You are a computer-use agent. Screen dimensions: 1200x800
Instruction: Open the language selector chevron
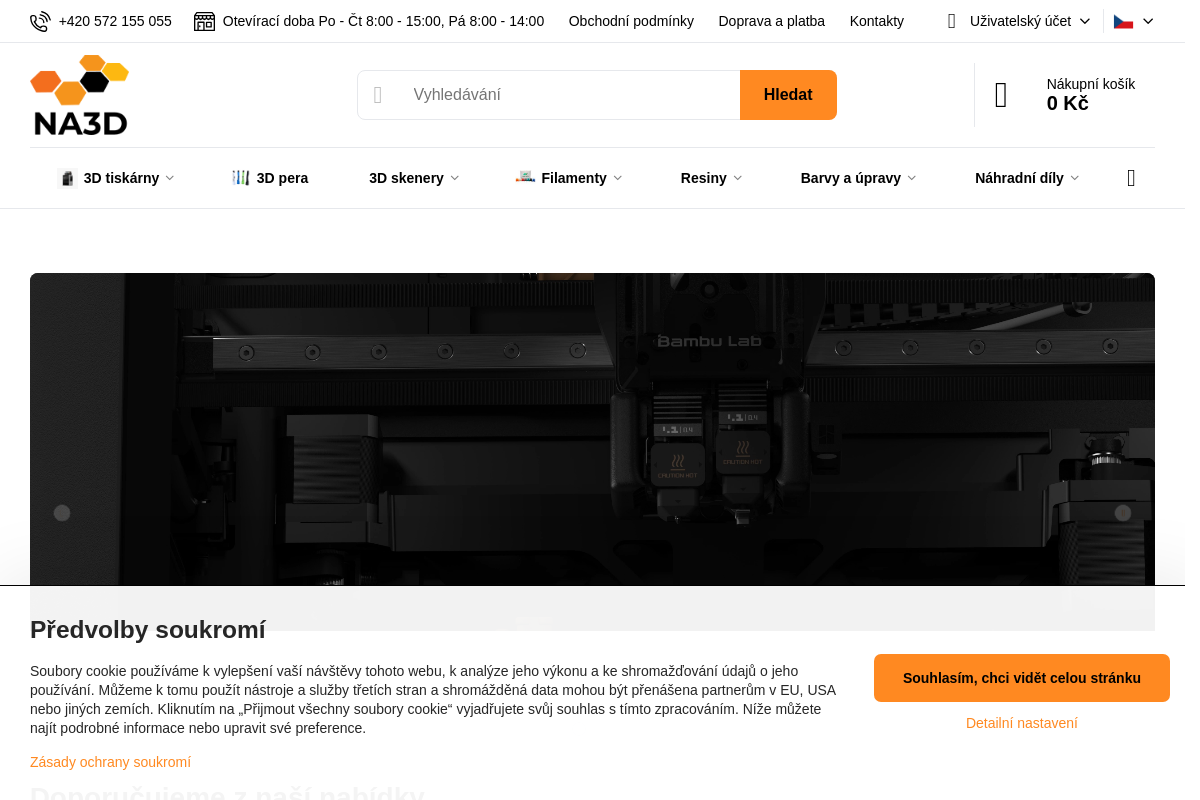1148,21
